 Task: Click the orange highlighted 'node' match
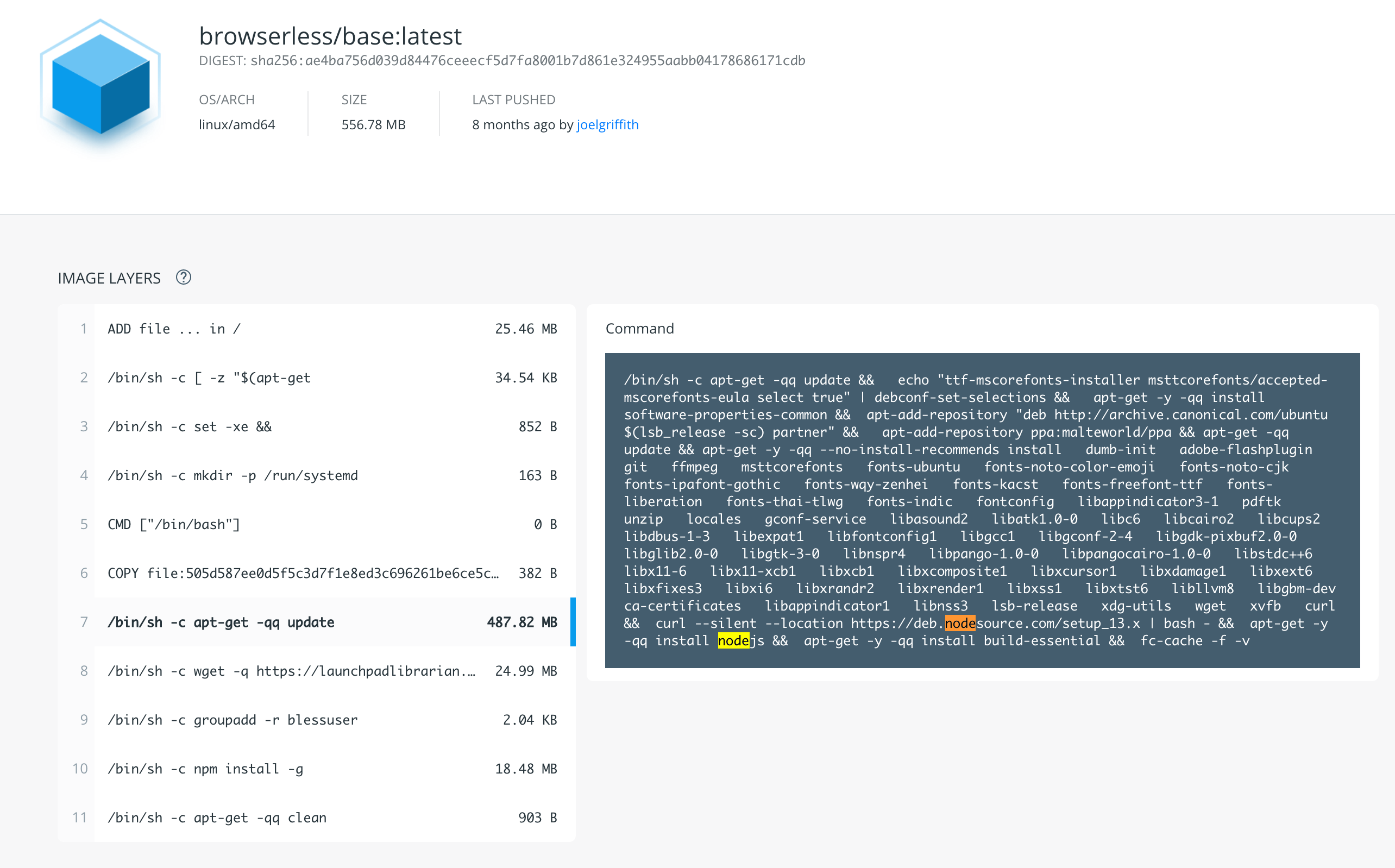[960, 624]
